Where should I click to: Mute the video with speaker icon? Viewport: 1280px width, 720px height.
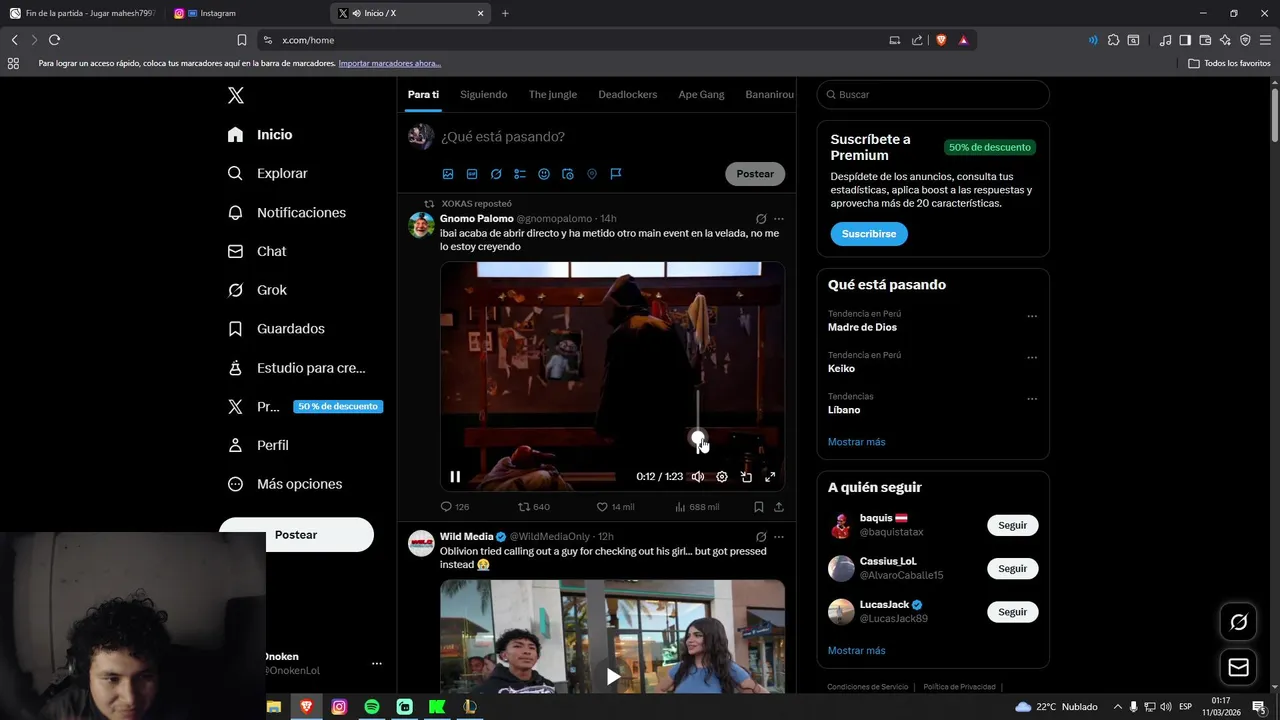[698, 477]
